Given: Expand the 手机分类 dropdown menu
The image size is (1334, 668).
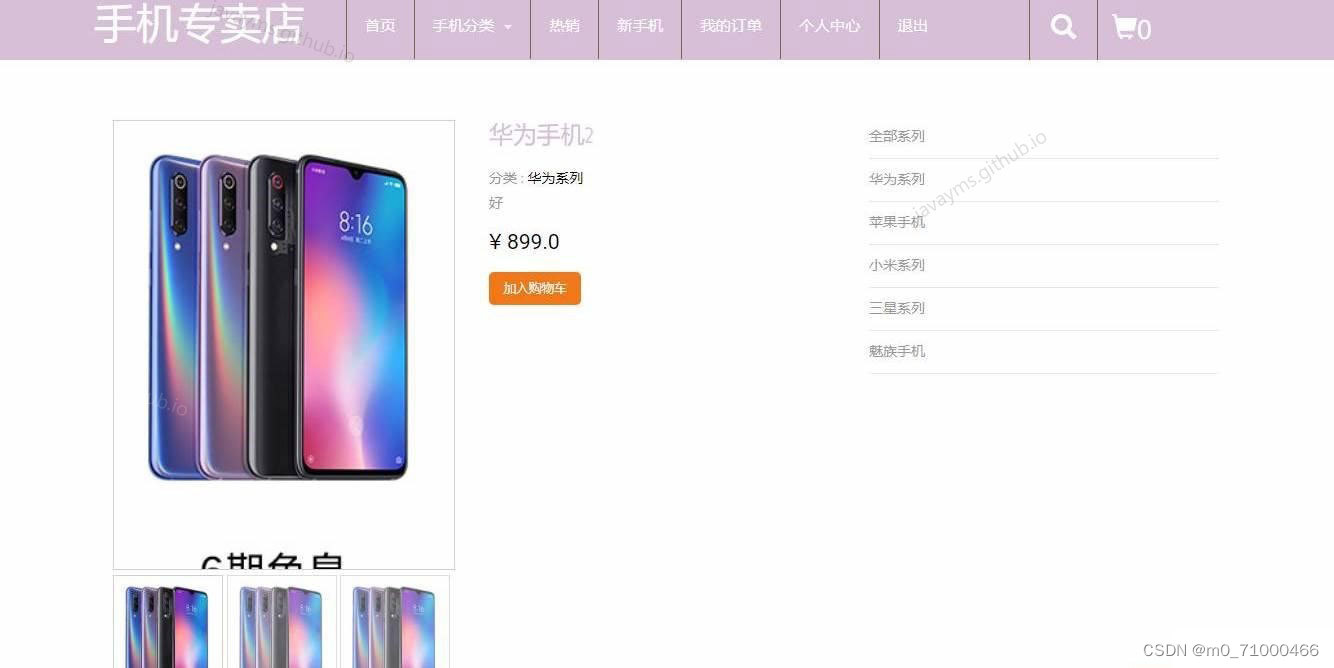Looking at the screenshot, I should [472, 26].
